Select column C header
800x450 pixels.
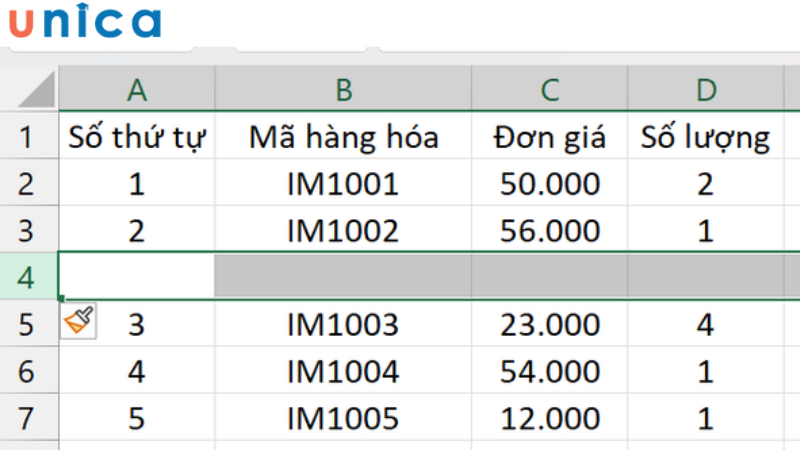click(x=549, y=89)
